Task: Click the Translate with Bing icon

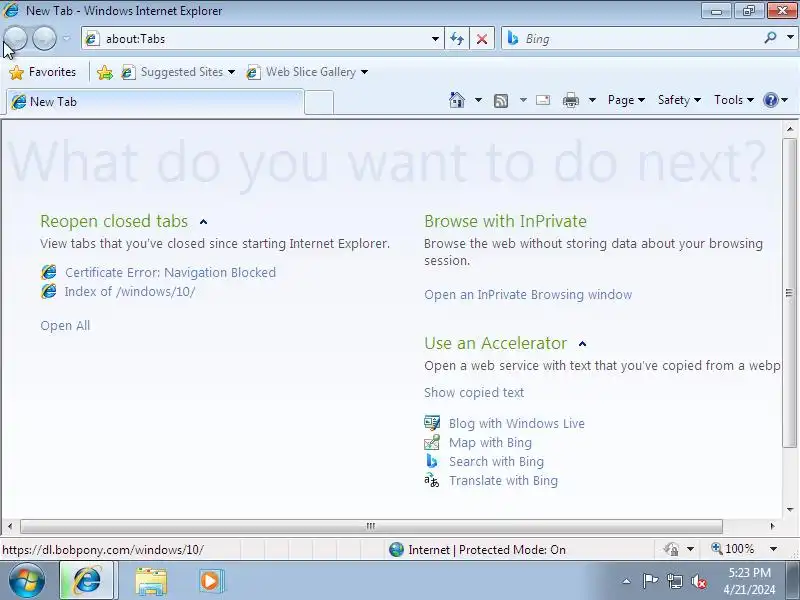Action: pyautogui.click(x=432, y=480)
